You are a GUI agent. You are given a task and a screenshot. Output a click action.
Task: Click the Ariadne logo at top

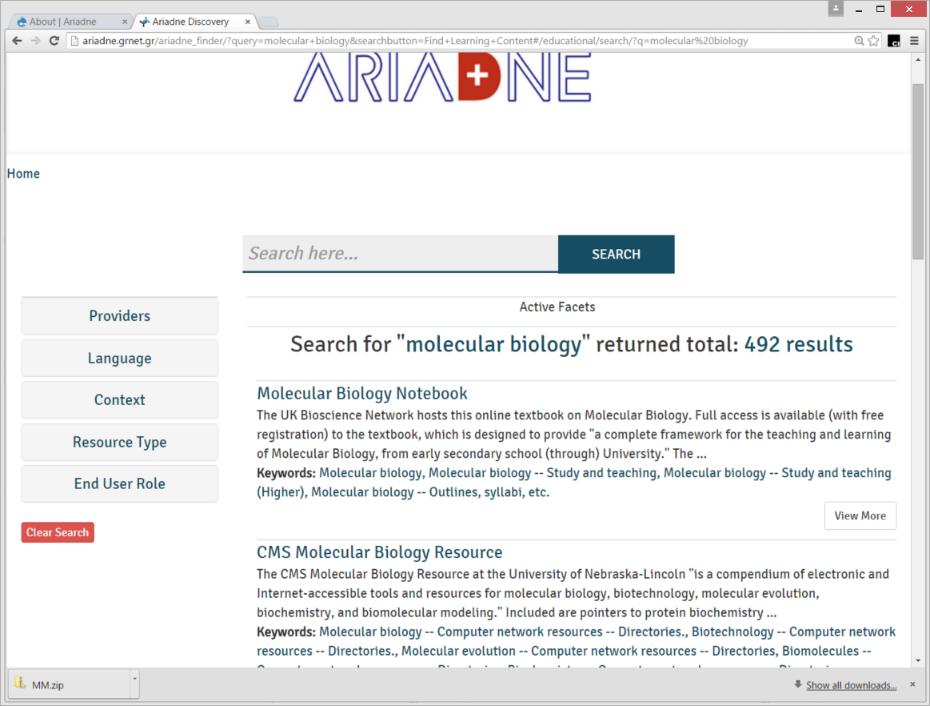442,77
